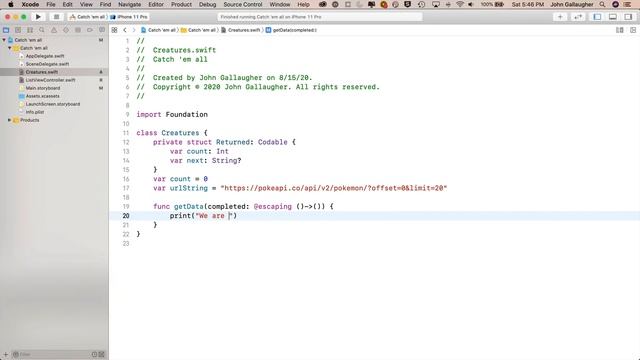Toggle recent files filter at navigator bottom
Viewport: 640px width, 360px height.
click(x=94, y=354)
